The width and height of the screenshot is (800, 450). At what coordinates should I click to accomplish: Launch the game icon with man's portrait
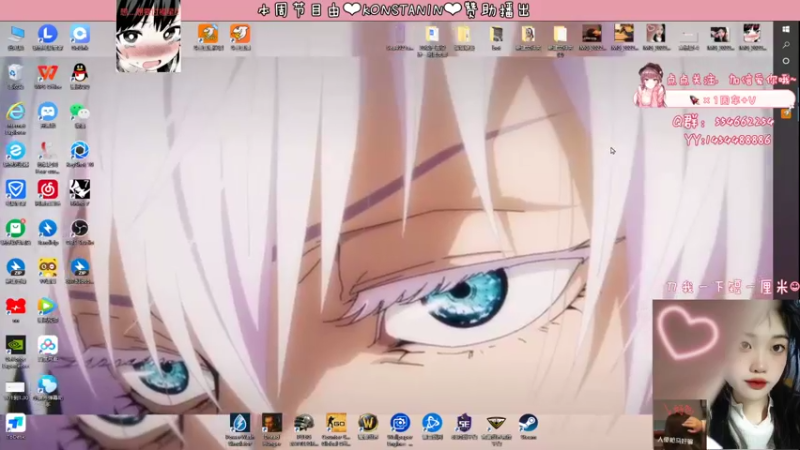click(x=272, y=423)
